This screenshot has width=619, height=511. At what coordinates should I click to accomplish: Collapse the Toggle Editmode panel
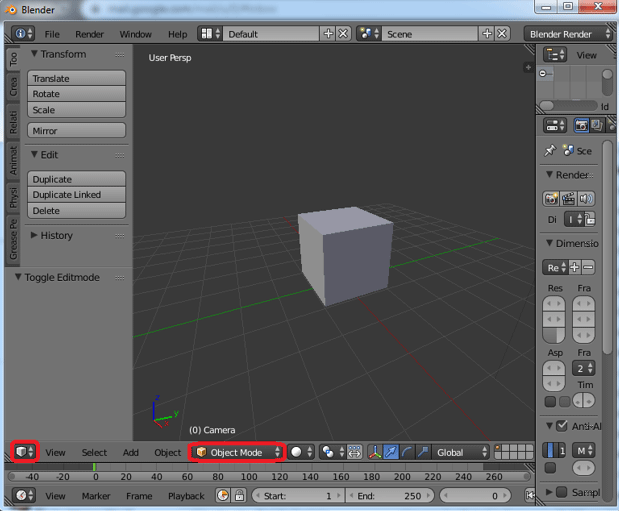pyautogui.click(x=18, y=277)
